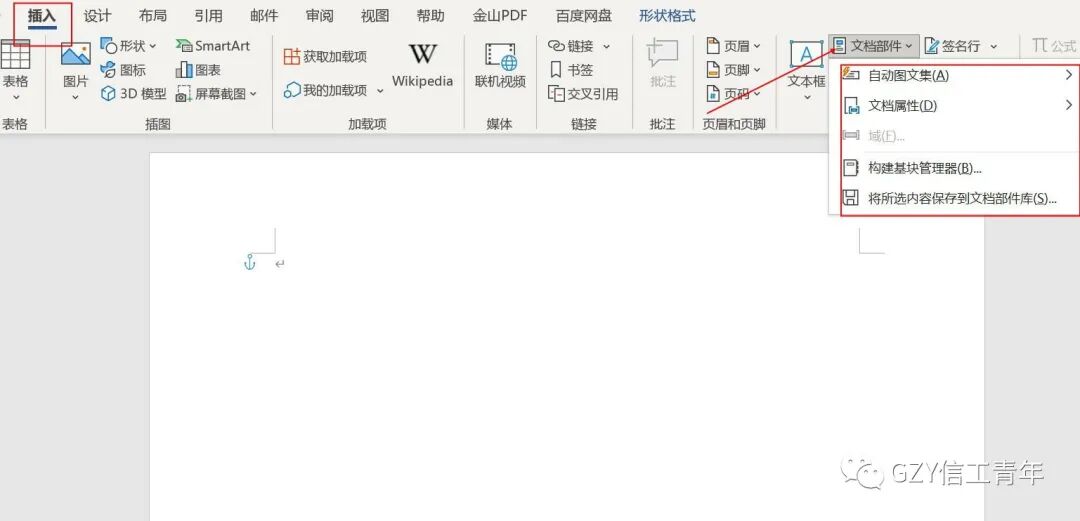The width and height of the screenshot is (1080, 521).
Task: Open the 百度网盘 tab
Action: (x=583, y=16)
